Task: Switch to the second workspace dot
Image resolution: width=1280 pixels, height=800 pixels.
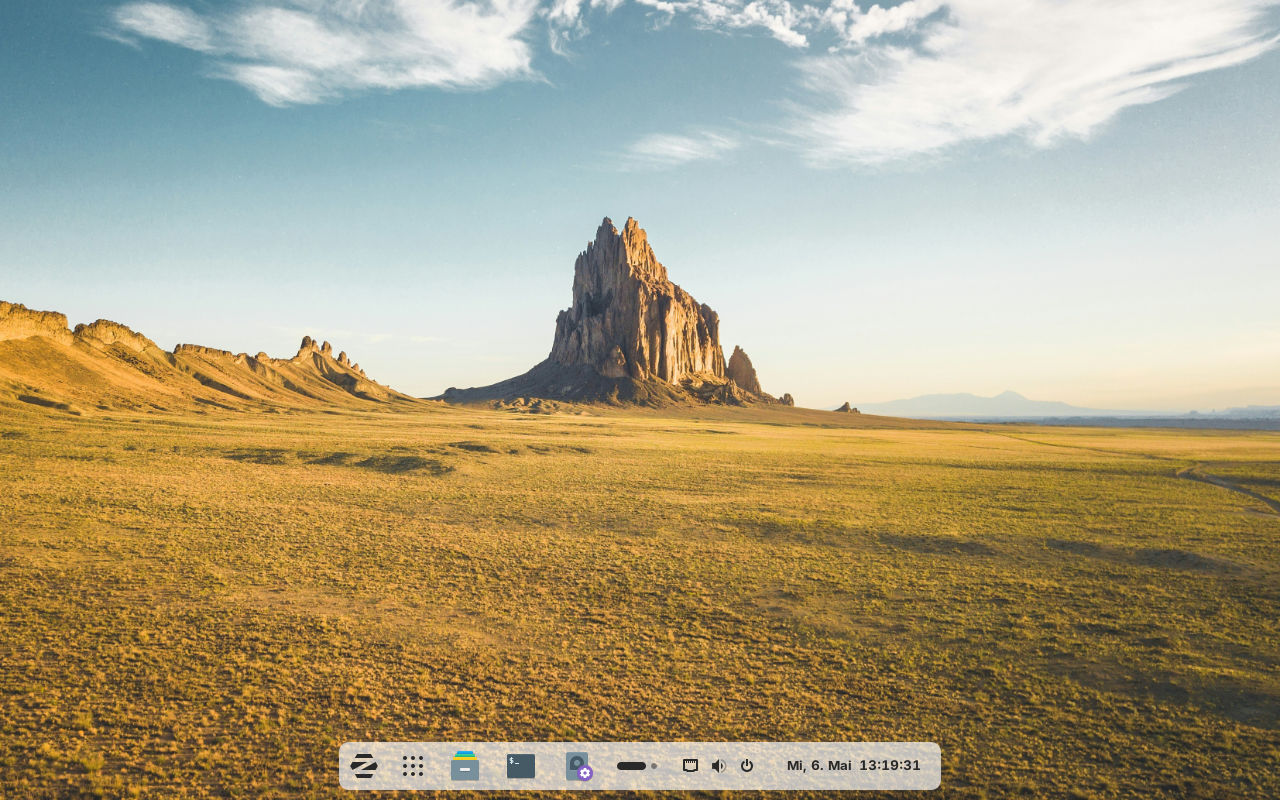Action: coord(654,766)
